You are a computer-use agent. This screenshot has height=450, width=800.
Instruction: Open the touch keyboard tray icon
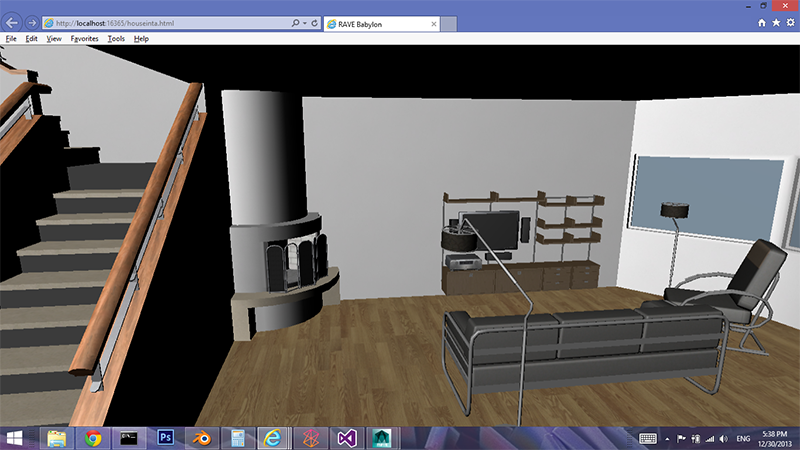click(647, 439)
